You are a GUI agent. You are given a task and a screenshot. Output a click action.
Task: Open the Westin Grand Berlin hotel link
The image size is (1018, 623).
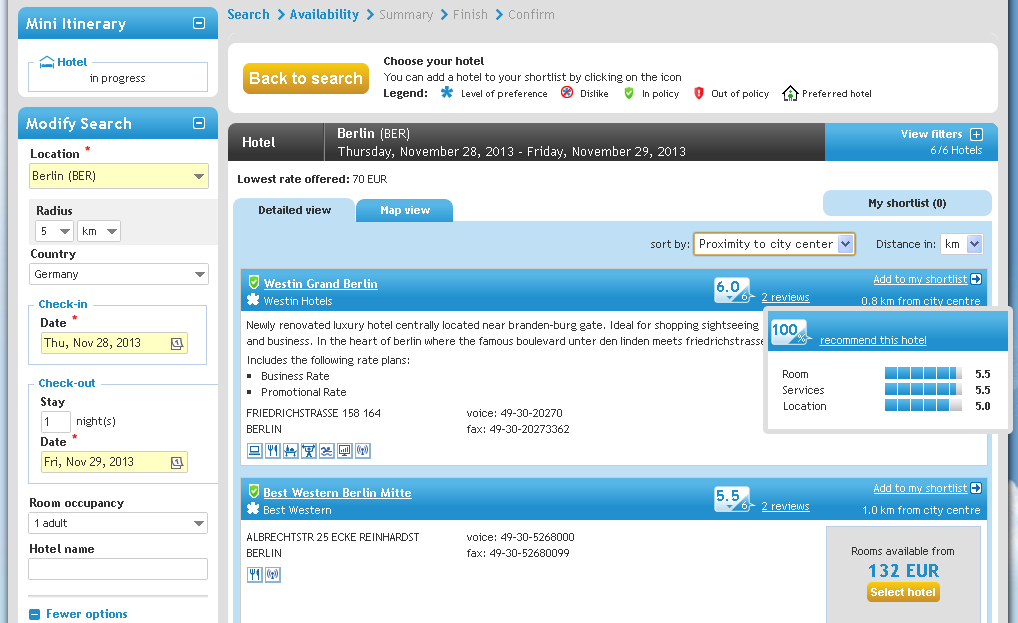coord(321,284)
